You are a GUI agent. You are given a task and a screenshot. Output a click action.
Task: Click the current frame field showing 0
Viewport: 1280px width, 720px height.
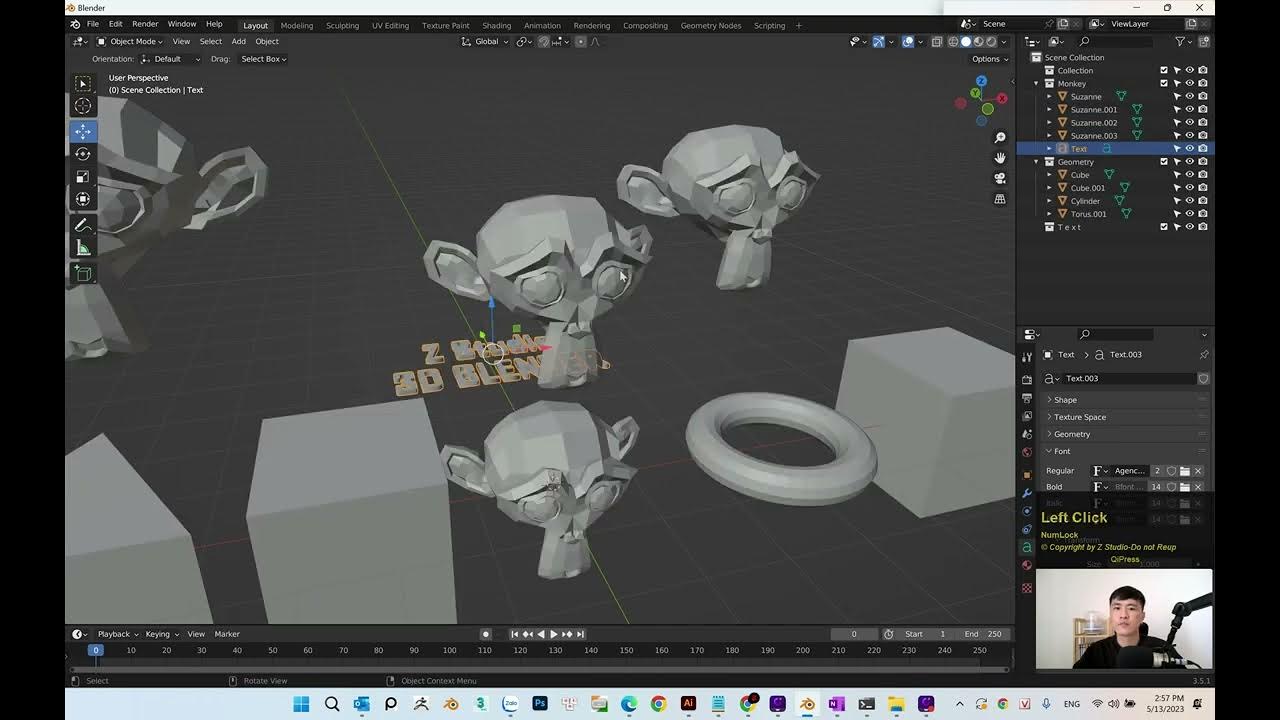854,634
